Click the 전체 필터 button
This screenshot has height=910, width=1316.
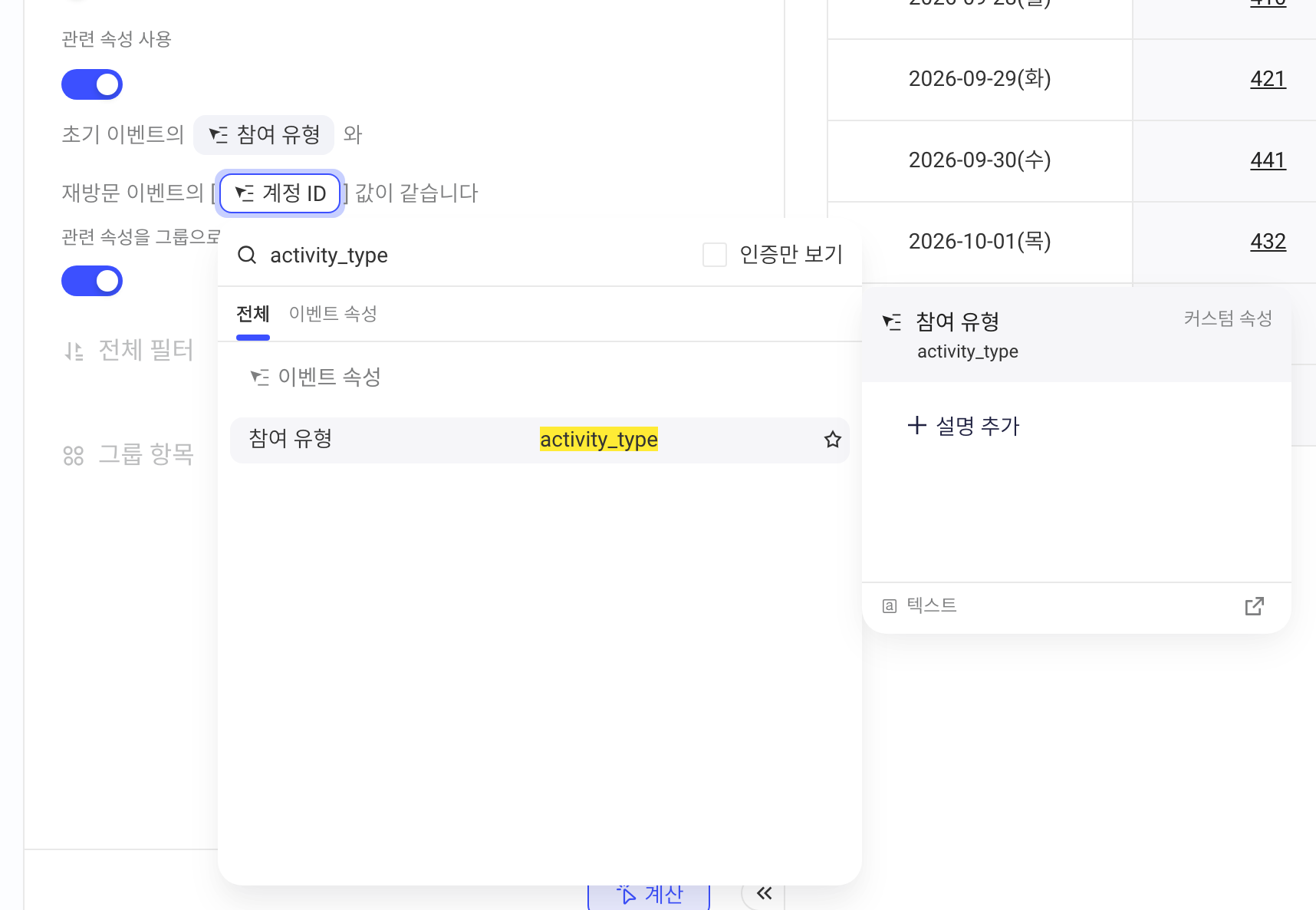point(129,351)
